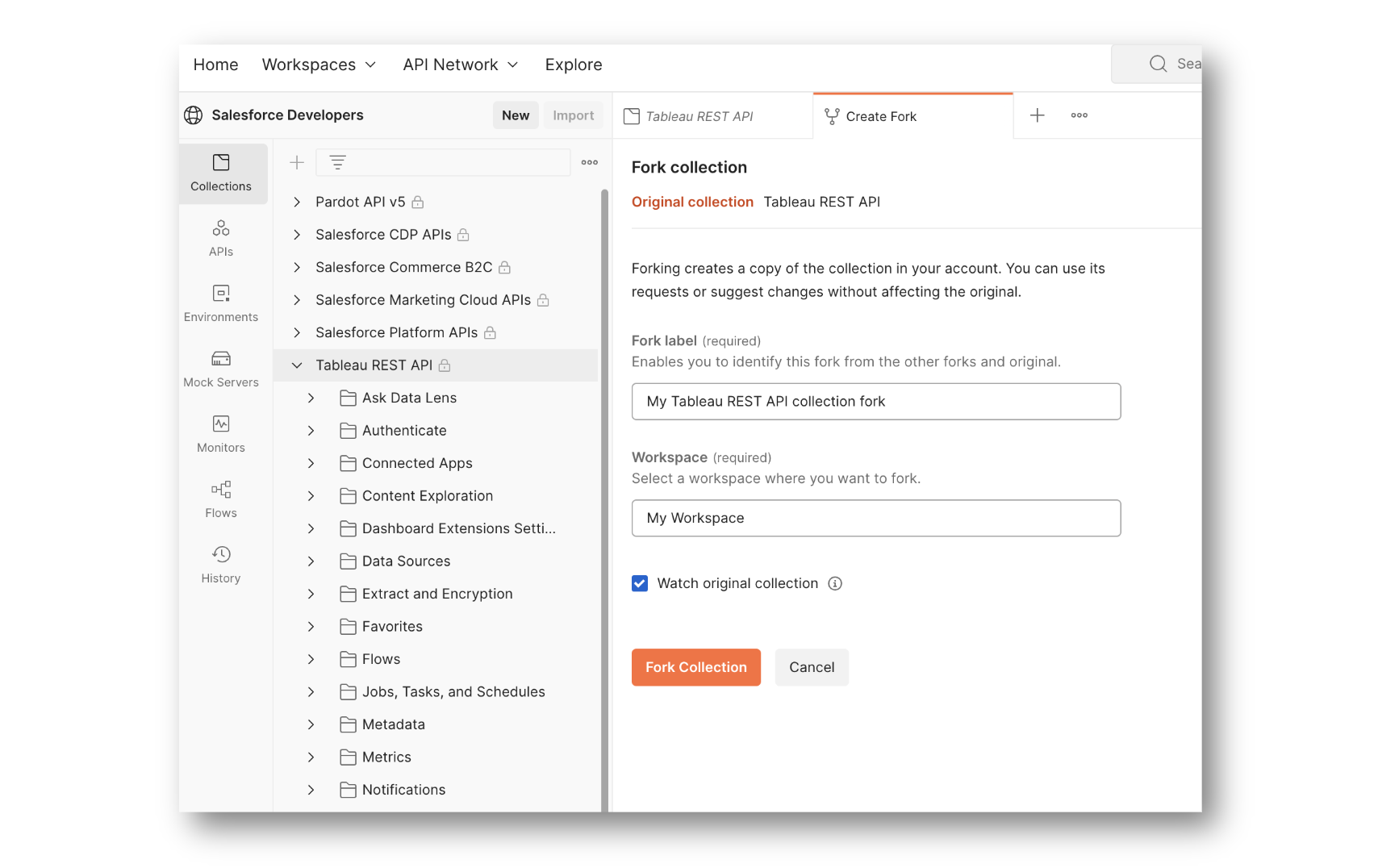Click the Import button in the workspace header
The image size is (1378, 868).
[x=574, y=115]
